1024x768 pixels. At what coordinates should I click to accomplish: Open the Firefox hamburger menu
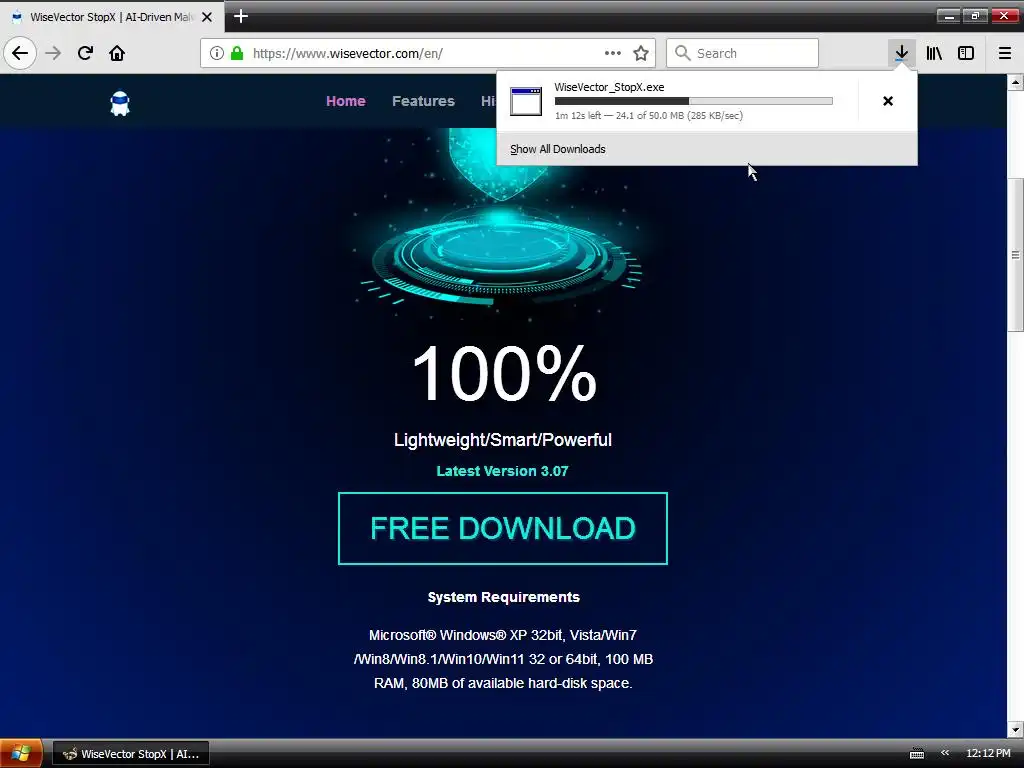1005,53
